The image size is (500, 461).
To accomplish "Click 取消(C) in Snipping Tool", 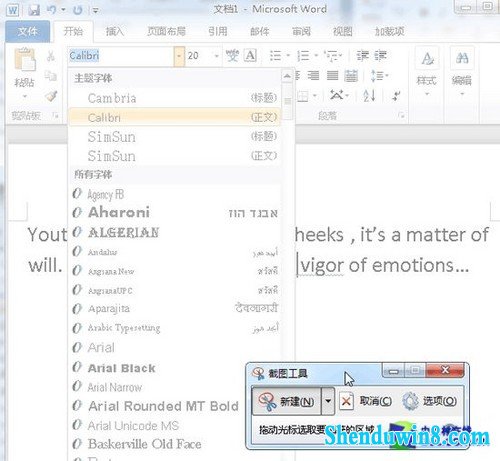I will click(366, 401).
